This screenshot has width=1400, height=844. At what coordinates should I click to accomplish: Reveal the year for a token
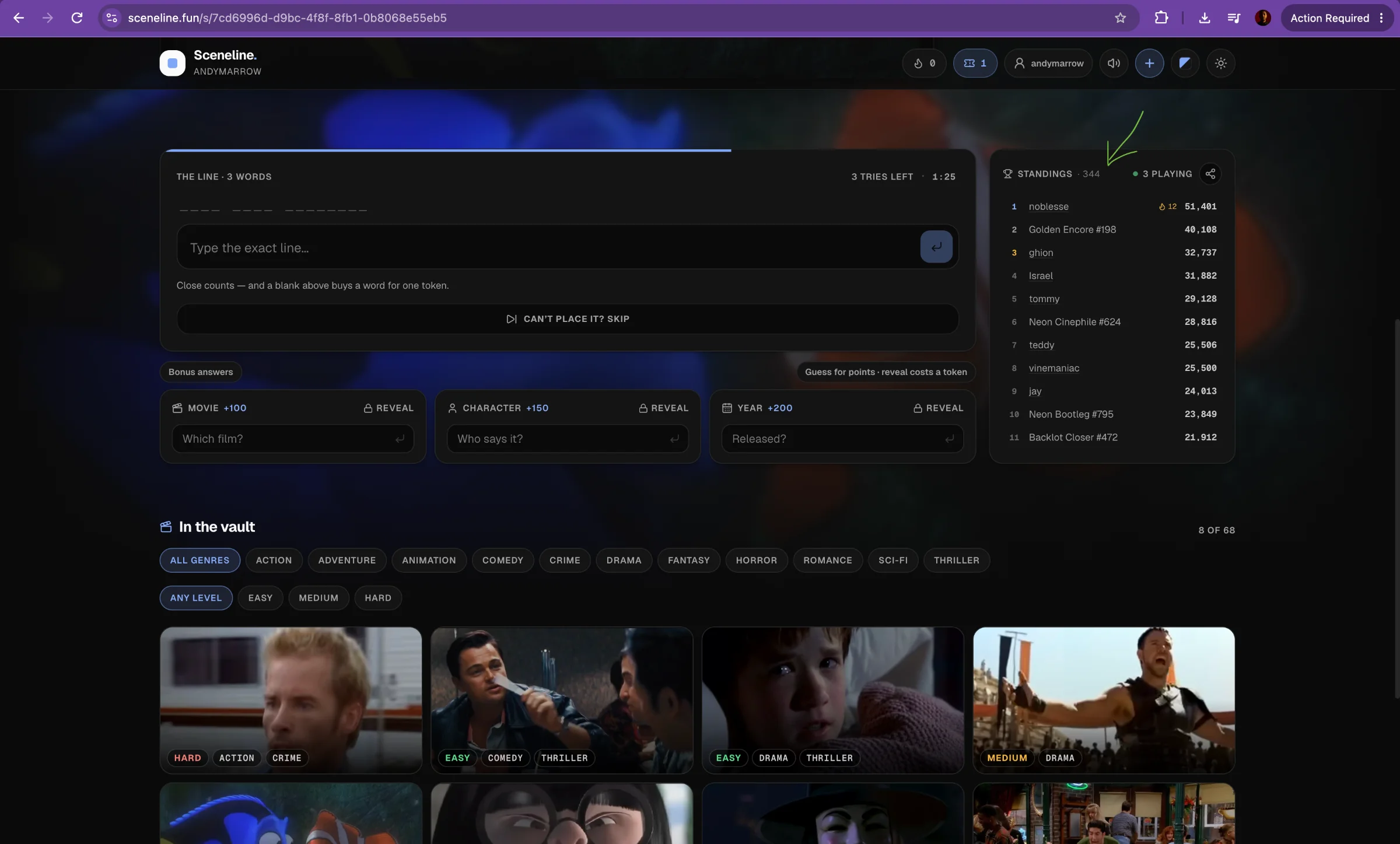coord(938,408)
